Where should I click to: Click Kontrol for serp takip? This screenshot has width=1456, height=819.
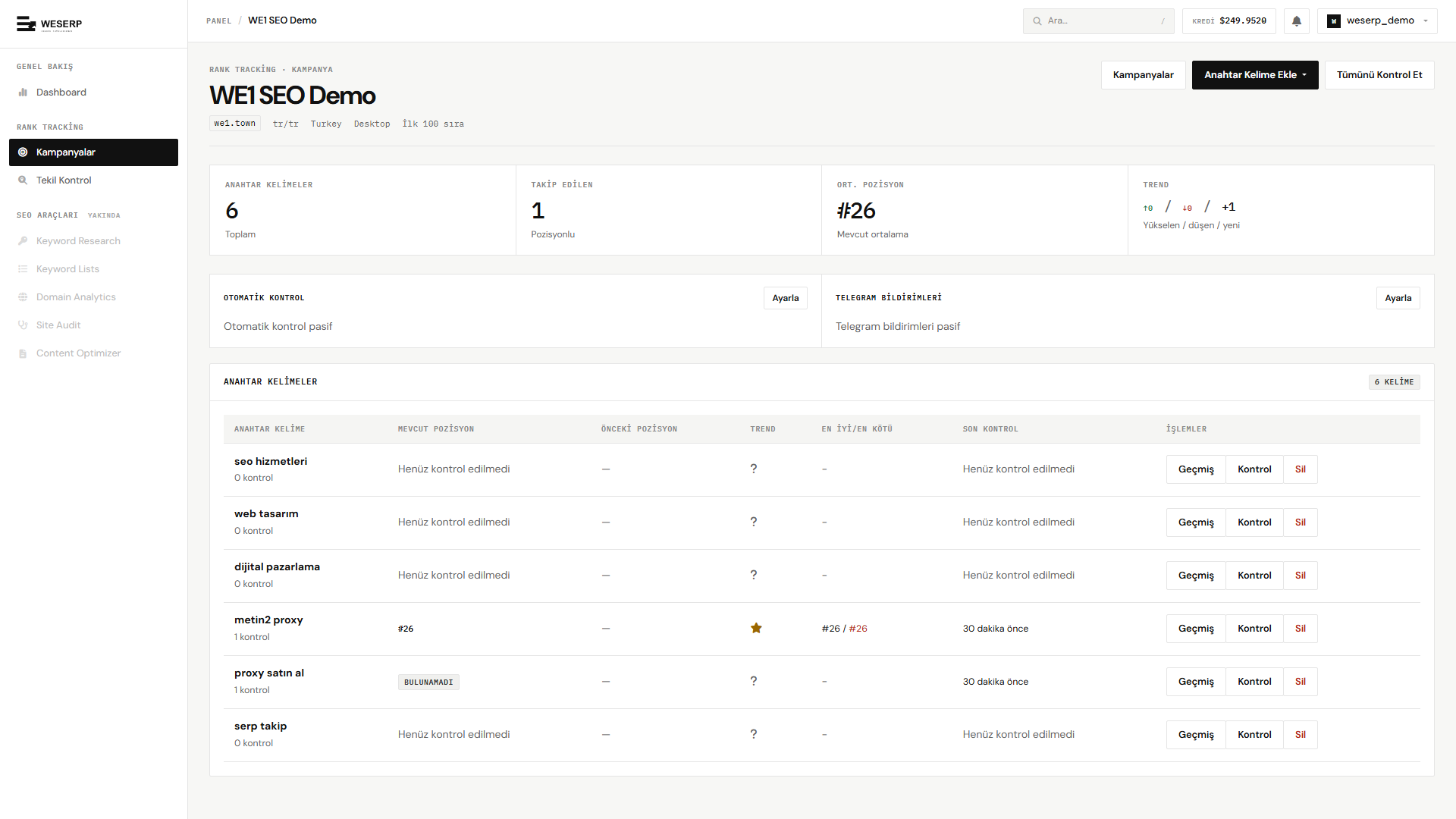pos(1254,735)
